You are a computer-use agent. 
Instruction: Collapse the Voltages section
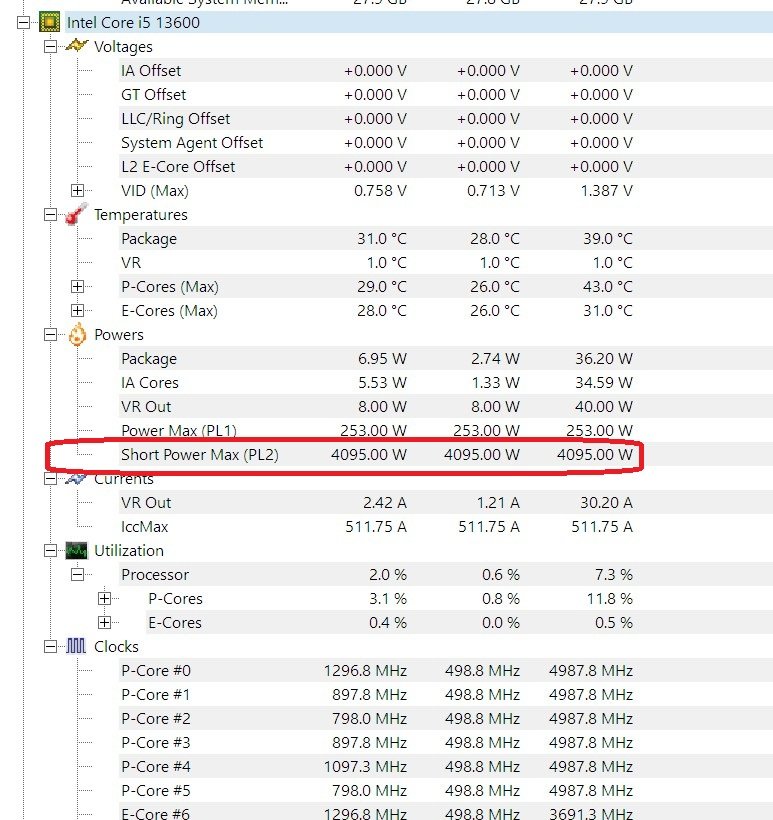pos(50,47)
